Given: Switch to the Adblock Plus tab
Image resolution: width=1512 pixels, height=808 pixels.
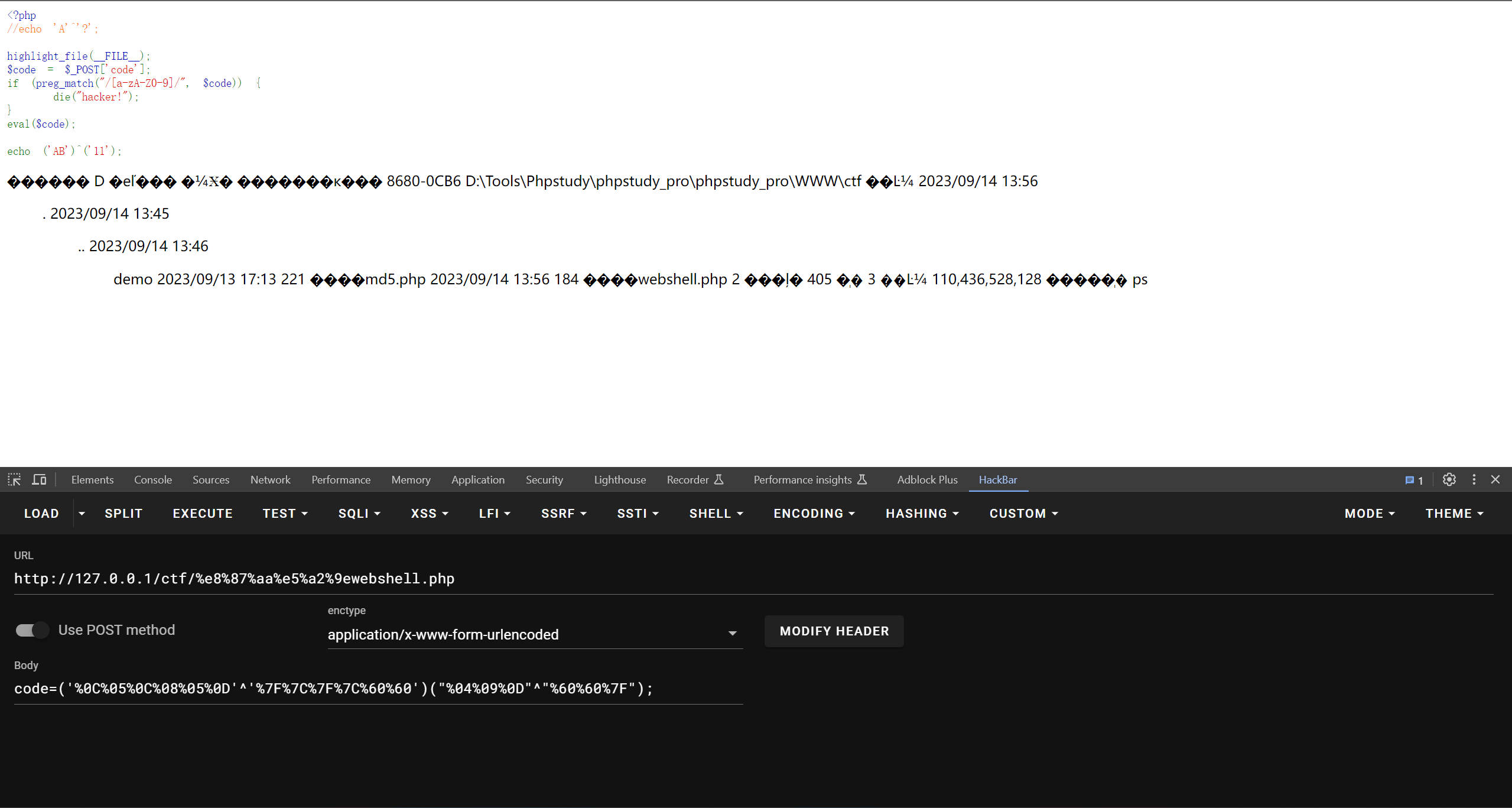Looking at the screenshot, I should 927,479.
